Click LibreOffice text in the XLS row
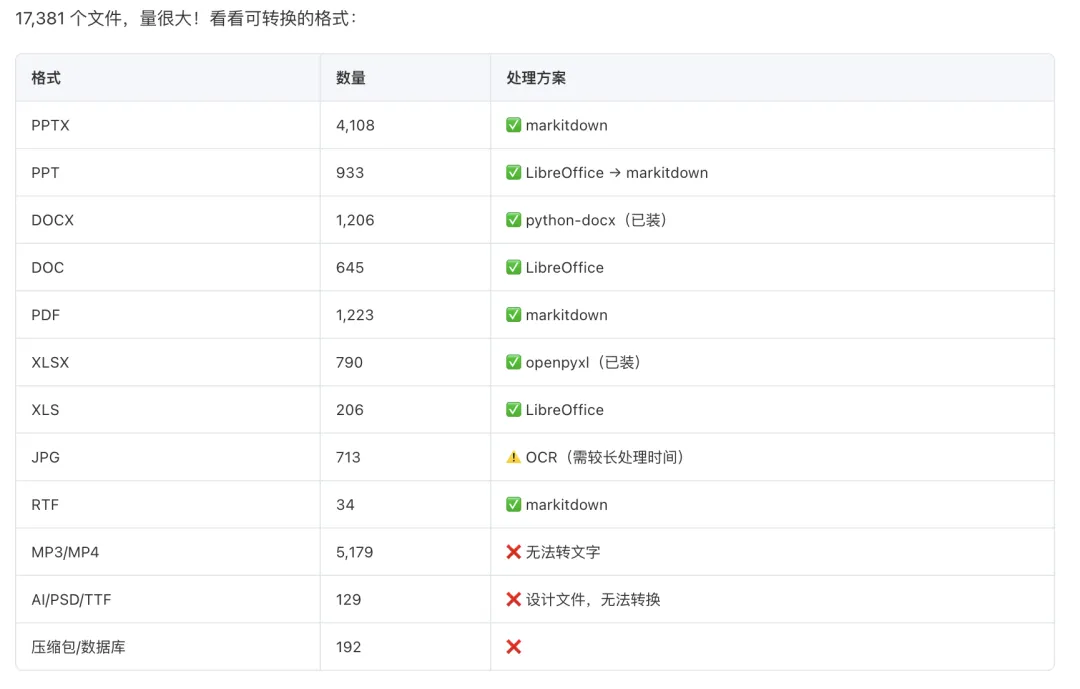This screenshot has height=689, width=1080. pyautogui.click(x=565, y=410)
